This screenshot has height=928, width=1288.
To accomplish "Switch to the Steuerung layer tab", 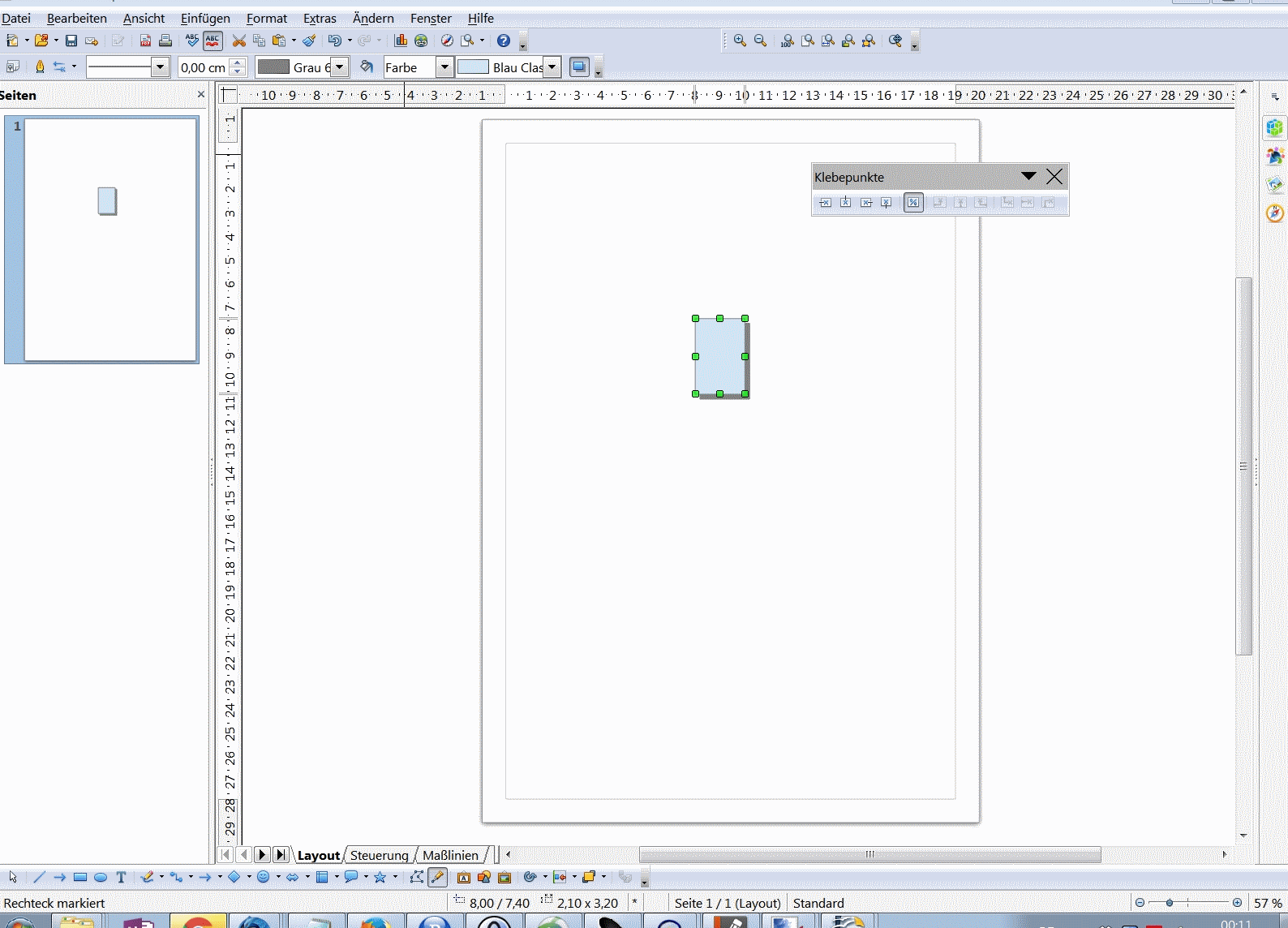I will [379, 855].
